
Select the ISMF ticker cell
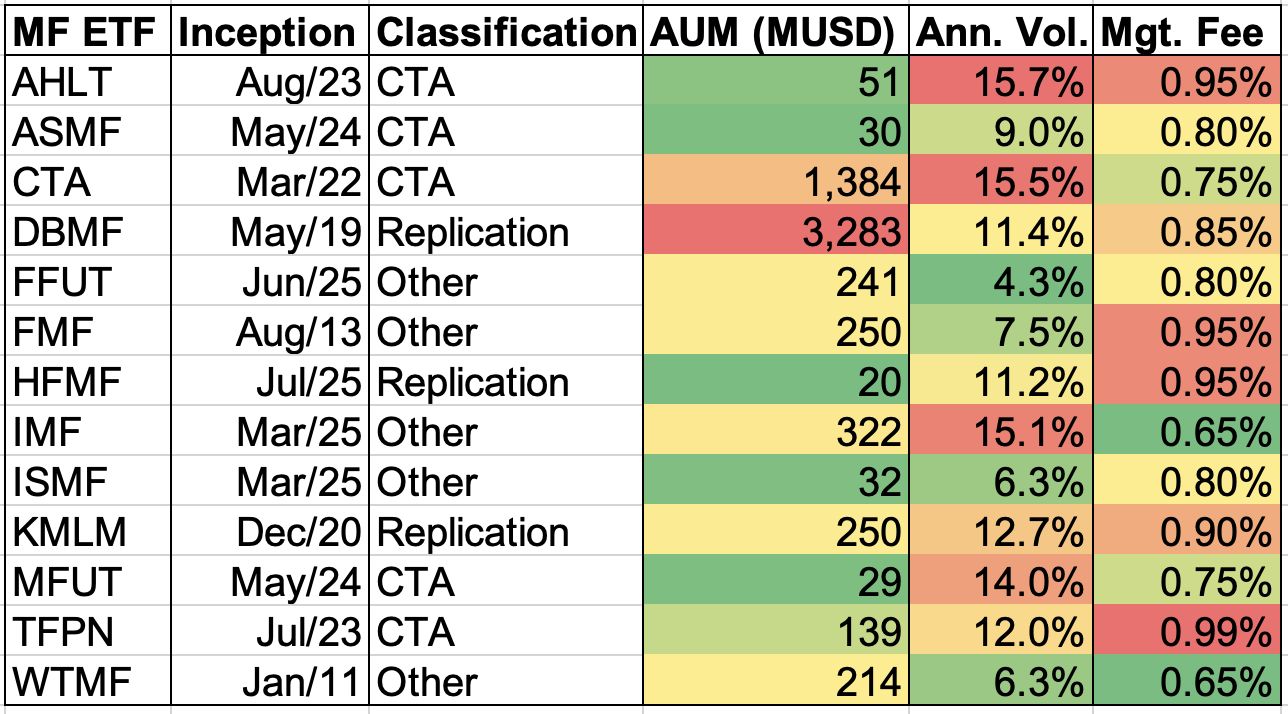click(x=88, y=482)
